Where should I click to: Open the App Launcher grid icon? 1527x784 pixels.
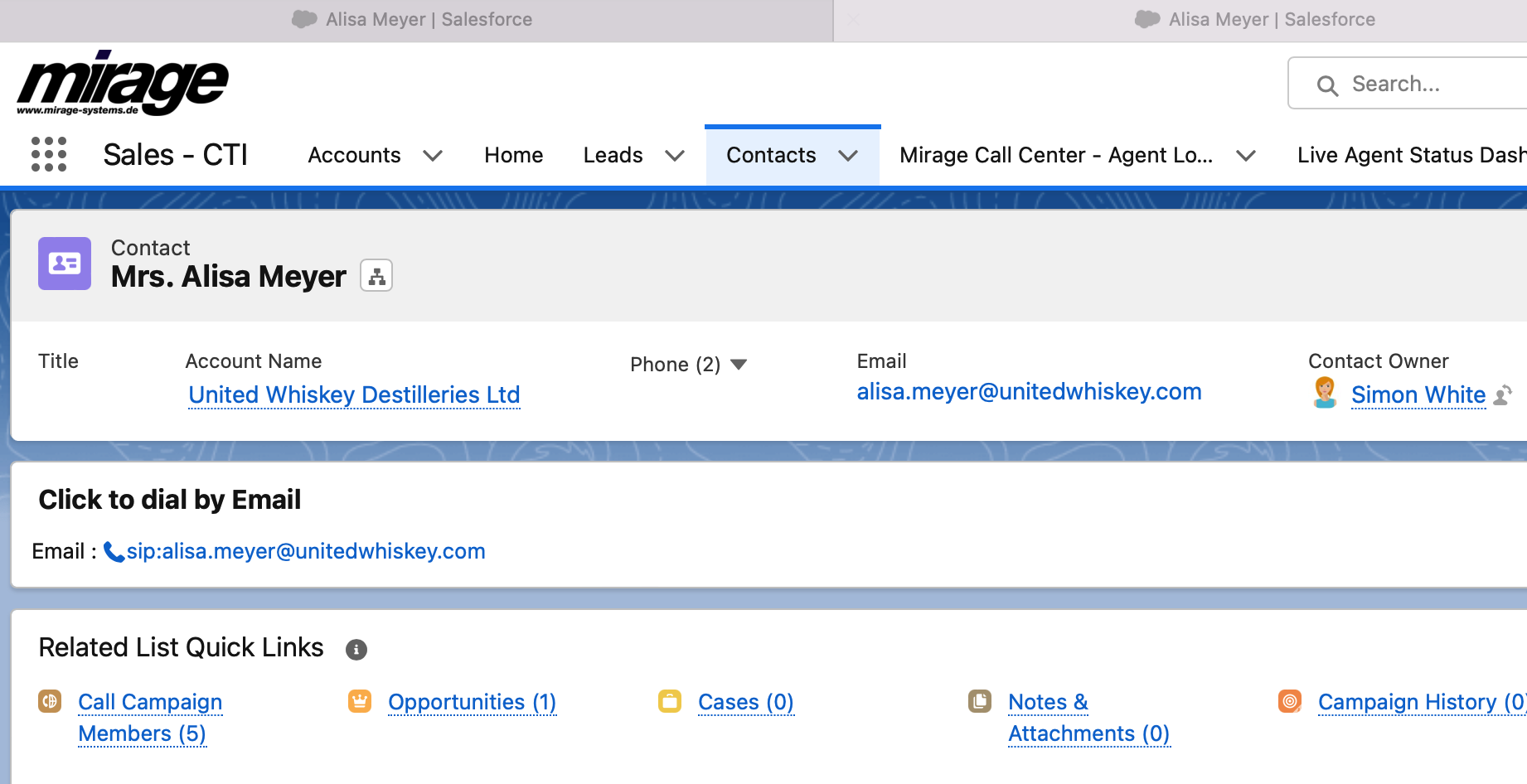(49, 154)
